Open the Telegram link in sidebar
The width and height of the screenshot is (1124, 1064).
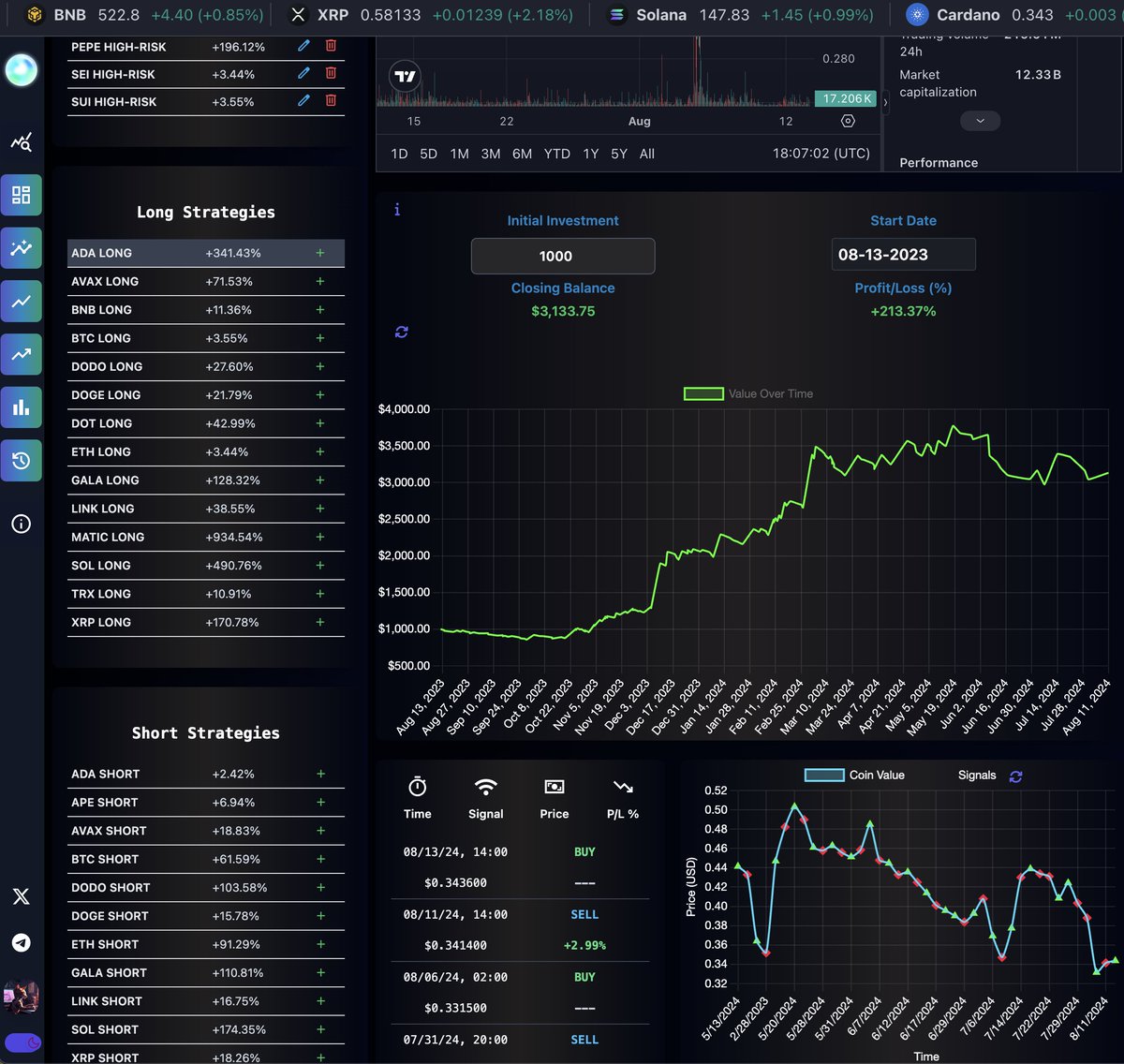tap(21, 943)
